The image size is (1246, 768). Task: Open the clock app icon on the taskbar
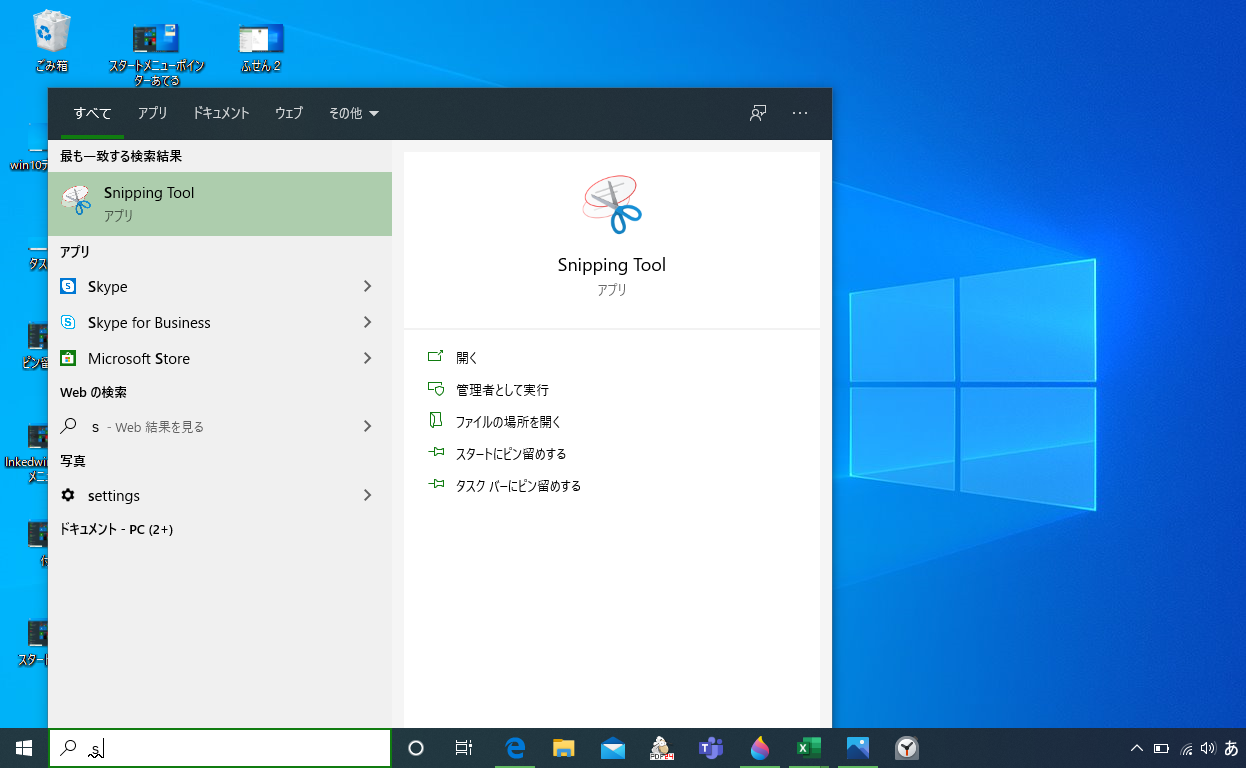point(907,748)
